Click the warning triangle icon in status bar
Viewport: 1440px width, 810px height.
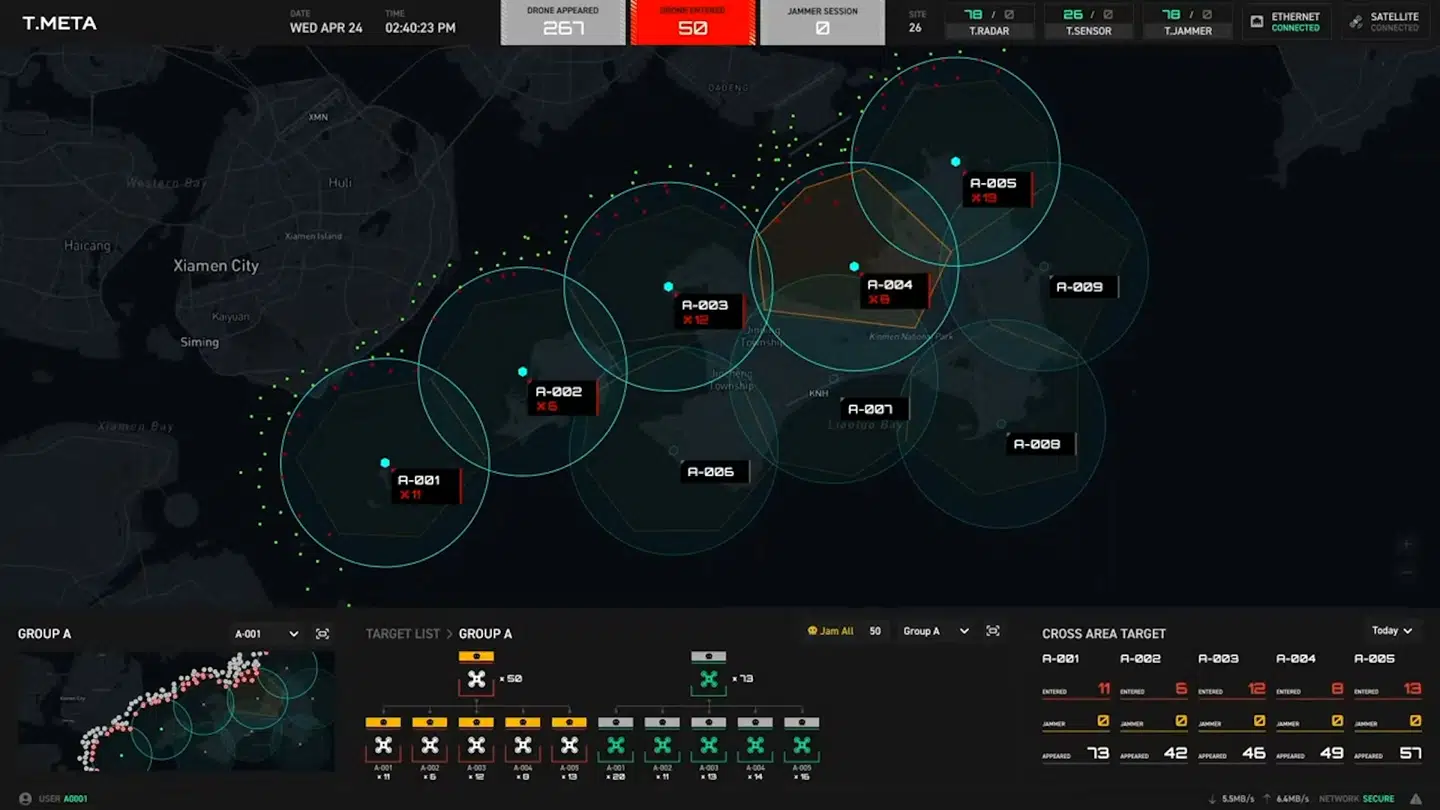(1416, 799)
